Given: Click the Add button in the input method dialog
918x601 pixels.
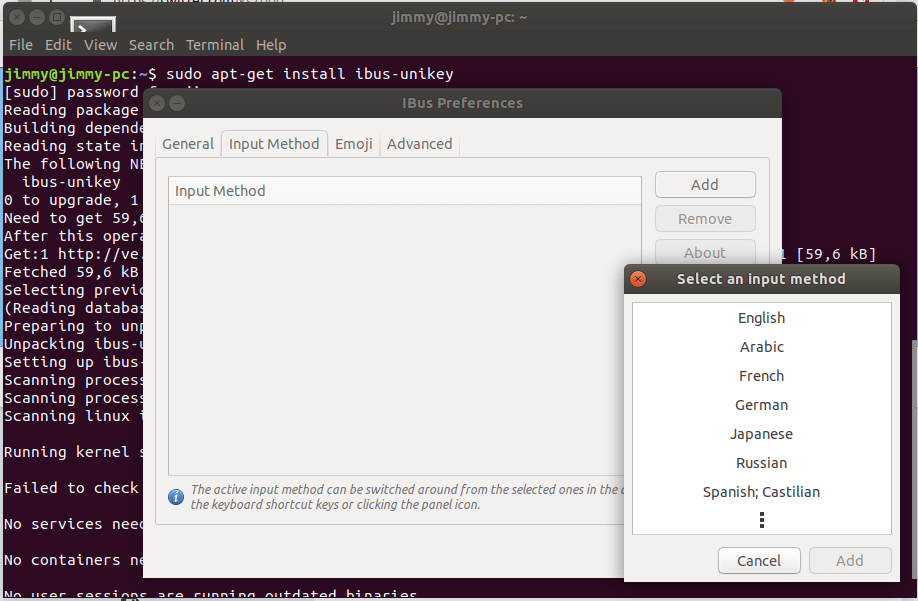Looking at the screenshot, I should coord(850,561).
